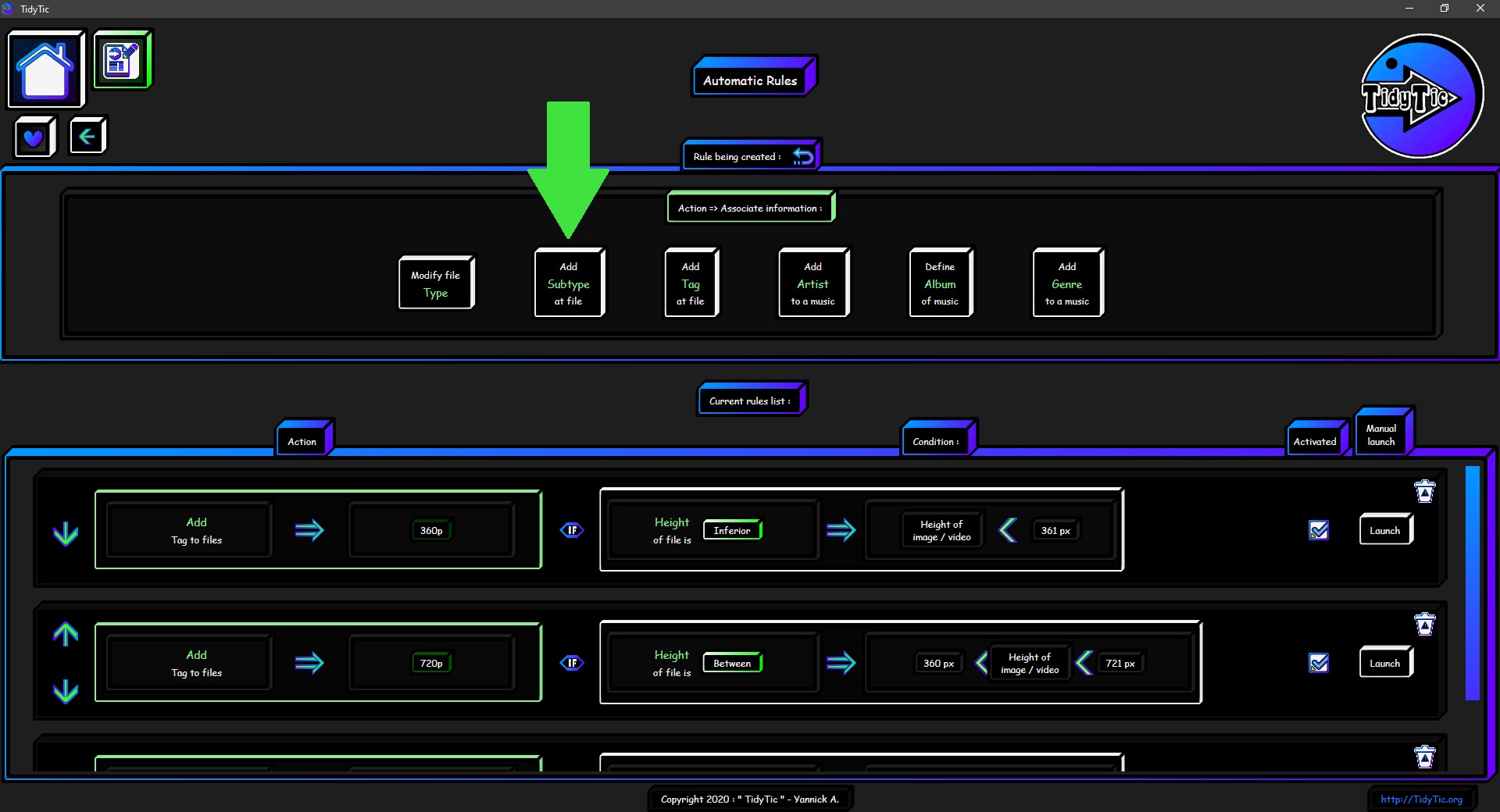
Task: Click the TidyTic logo
Action: (x=1421, y=97)
